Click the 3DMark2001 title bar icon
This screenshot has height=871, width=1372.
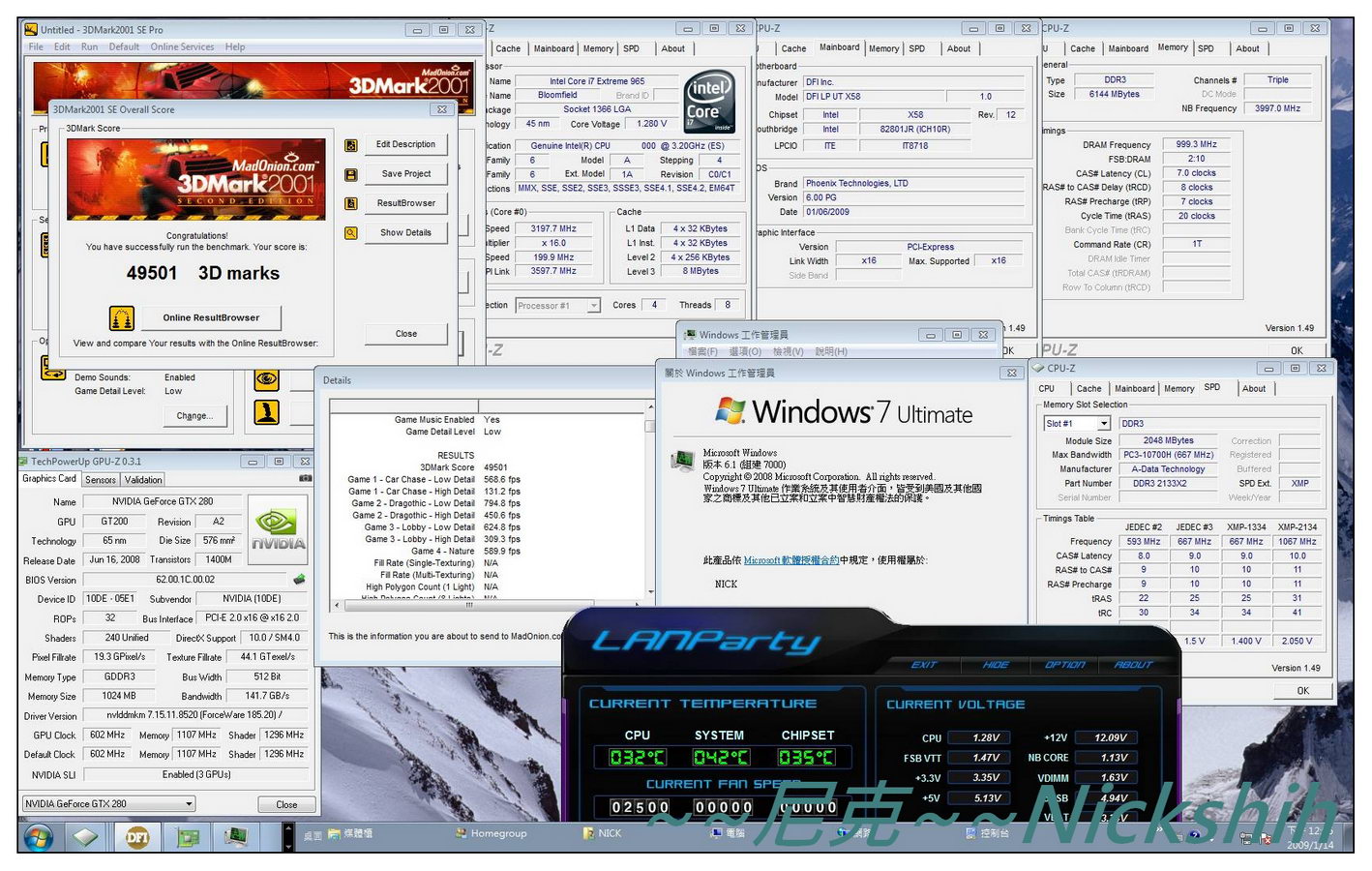click(x=31, y=30)
